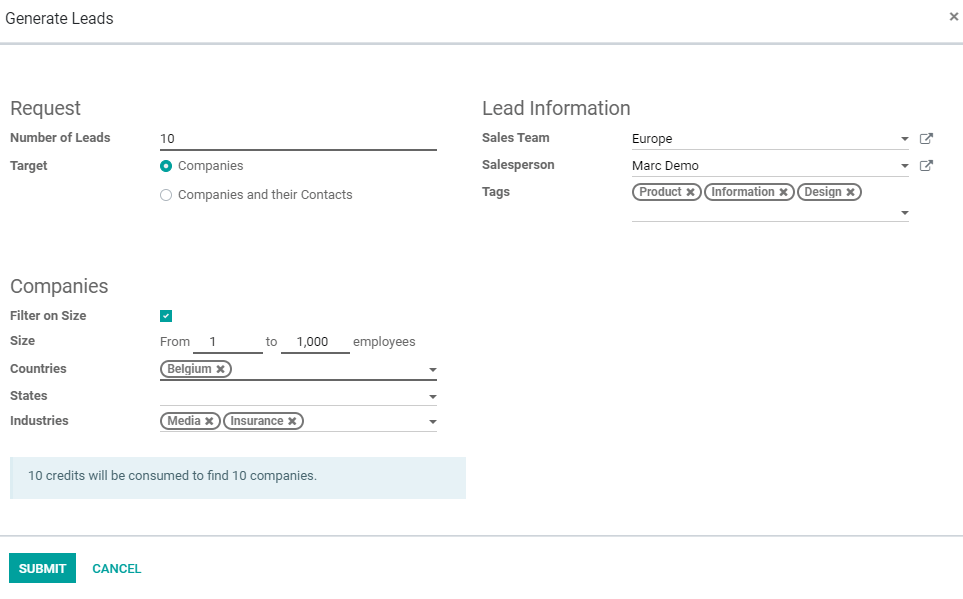The height and width of the screenshot is (599, 963).
Task: Open the Industries dropdown arrow
Action: coord(433,422)
